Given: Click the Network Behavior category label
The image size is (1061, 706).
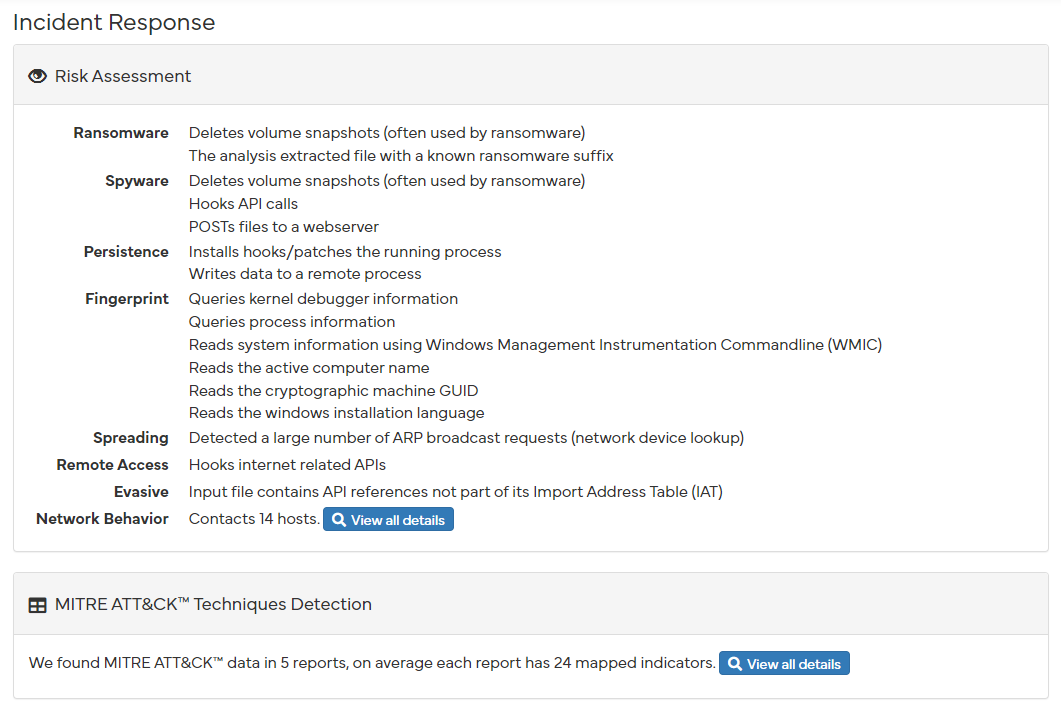Looking at the screenshot, I should (x=102, y=519).
